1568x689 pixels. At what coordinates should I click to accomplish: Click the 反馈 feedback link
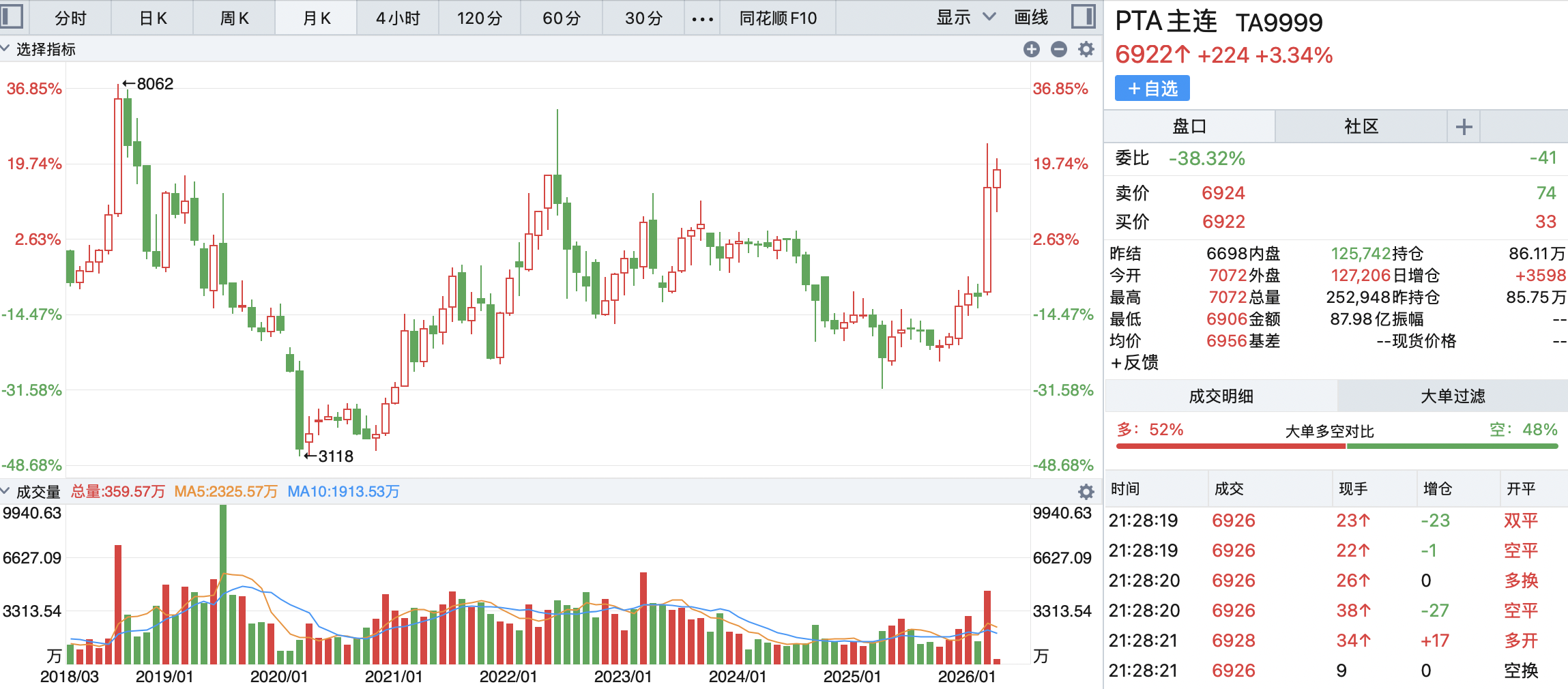[x=1135, y=362]
